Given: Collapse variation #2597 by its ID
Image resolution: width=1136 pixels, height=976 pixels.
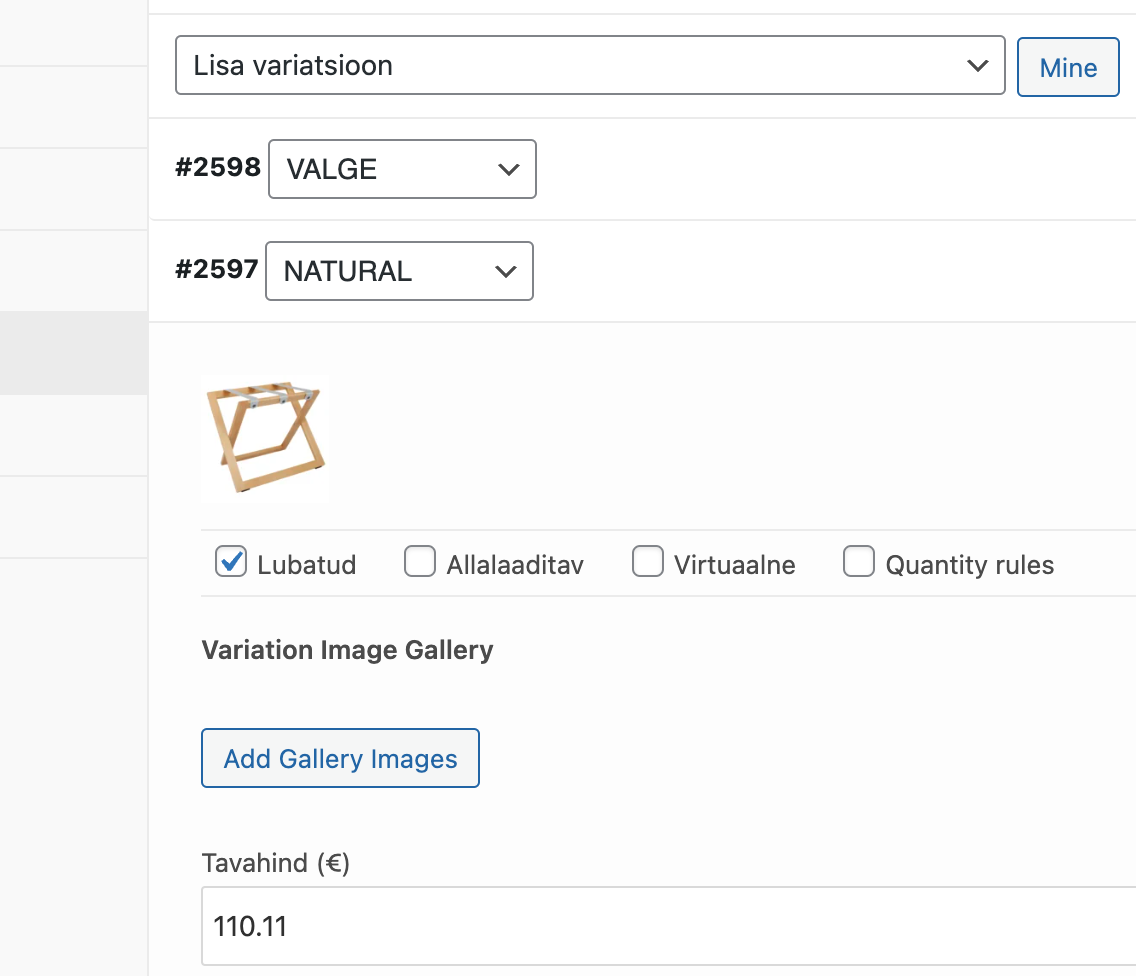Looking at the screenshot, I should pyautogui.click(x=216, y=270).
